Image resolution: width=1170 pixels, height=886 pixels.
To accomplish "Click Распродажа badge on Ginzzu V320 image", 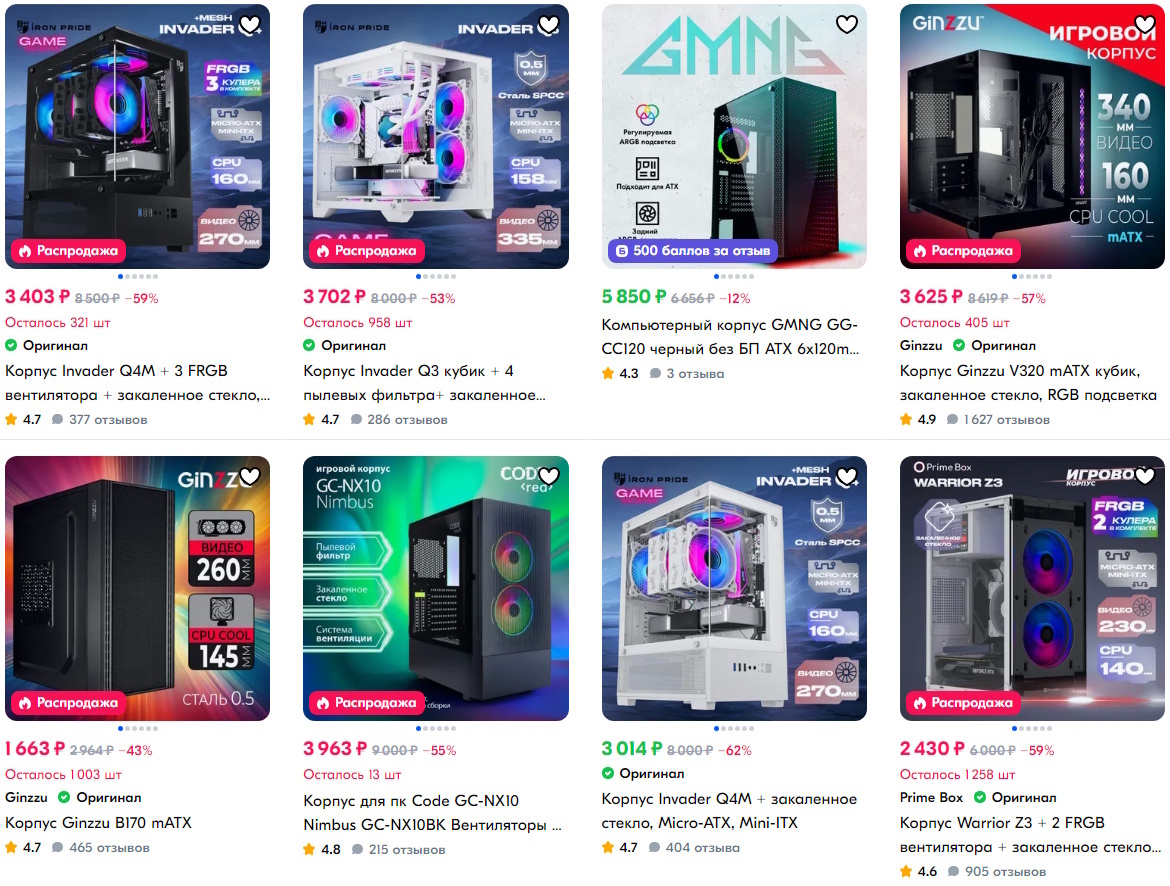I will [963, 251].
